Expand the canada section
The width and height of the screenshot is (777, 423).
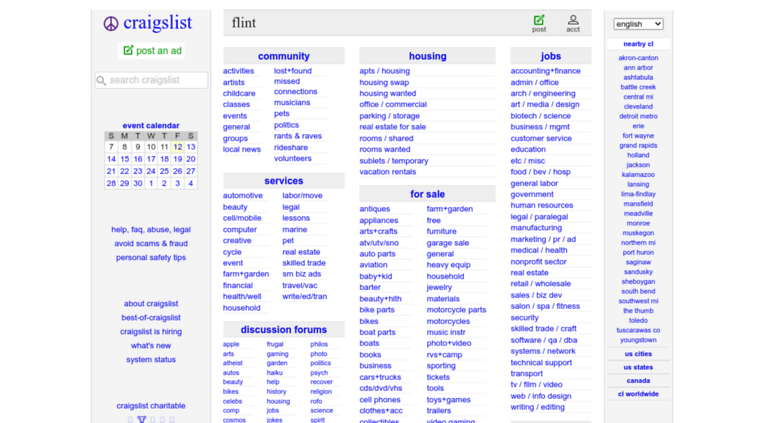click(x=638, y=380)
